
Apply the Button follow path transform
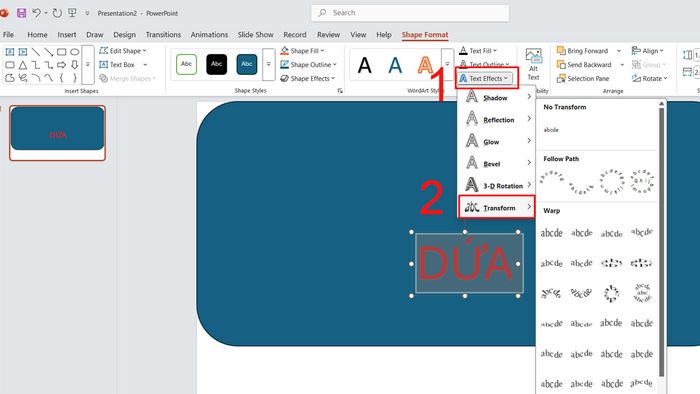642,182
